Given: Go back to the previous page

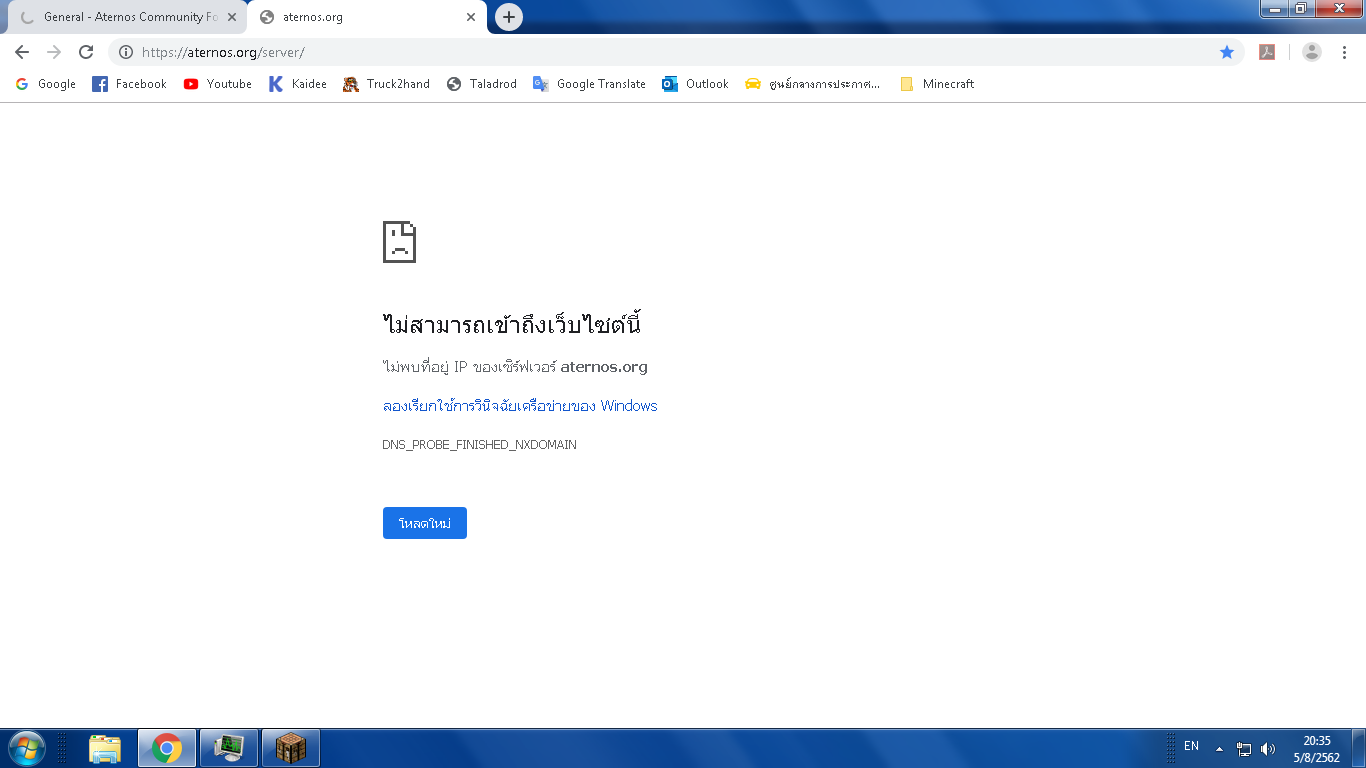Looking at the screenshot, I should point(22,52).
